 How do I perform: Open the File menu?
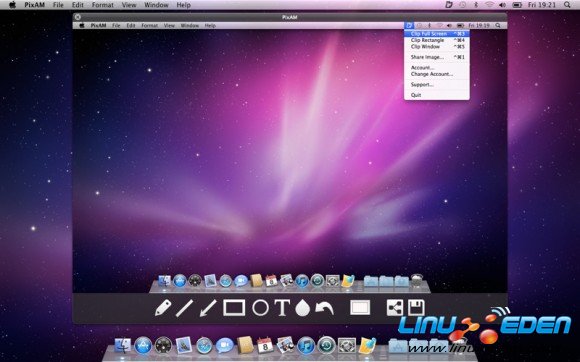pos(58,5)
